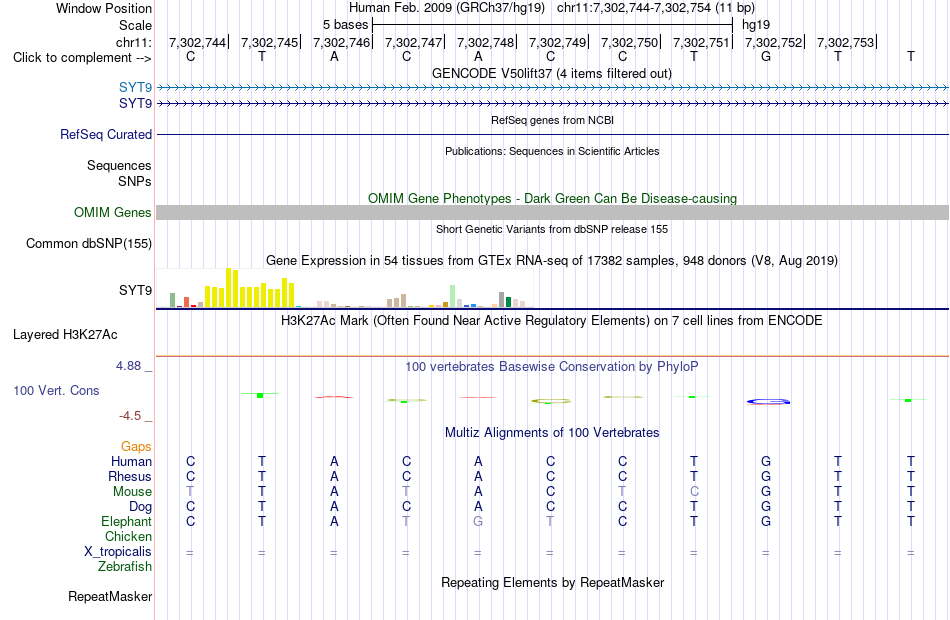950x620 pixels.
Task: Click the RepeatMasker track label
Action: [110, 597]
